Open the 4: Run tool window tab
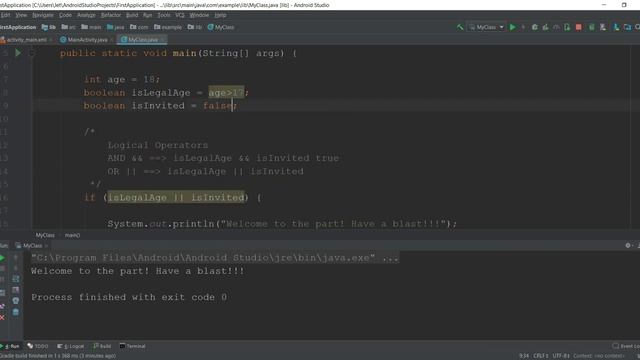This screenshot has height=360, width=640. 11,346
